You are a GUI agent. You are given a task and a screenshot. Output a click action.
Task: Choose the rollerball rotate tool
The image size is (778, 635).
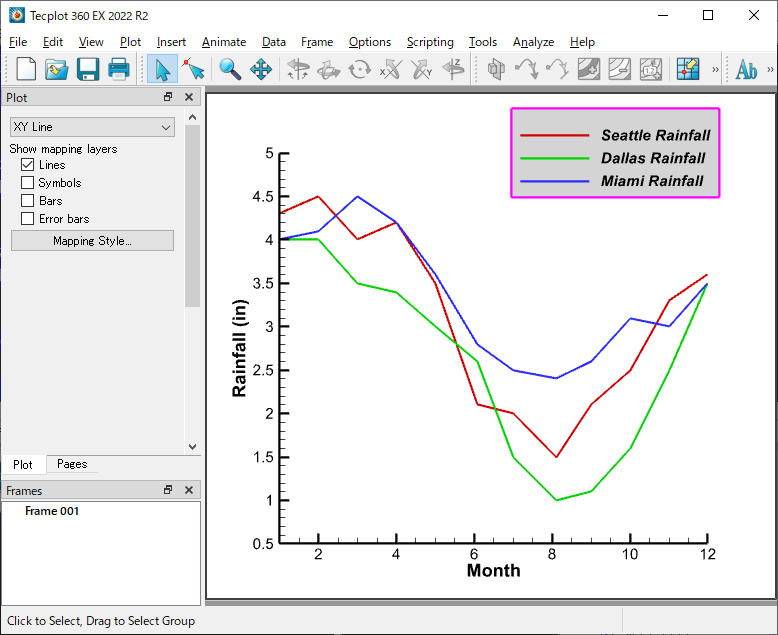tap(328, 69)
